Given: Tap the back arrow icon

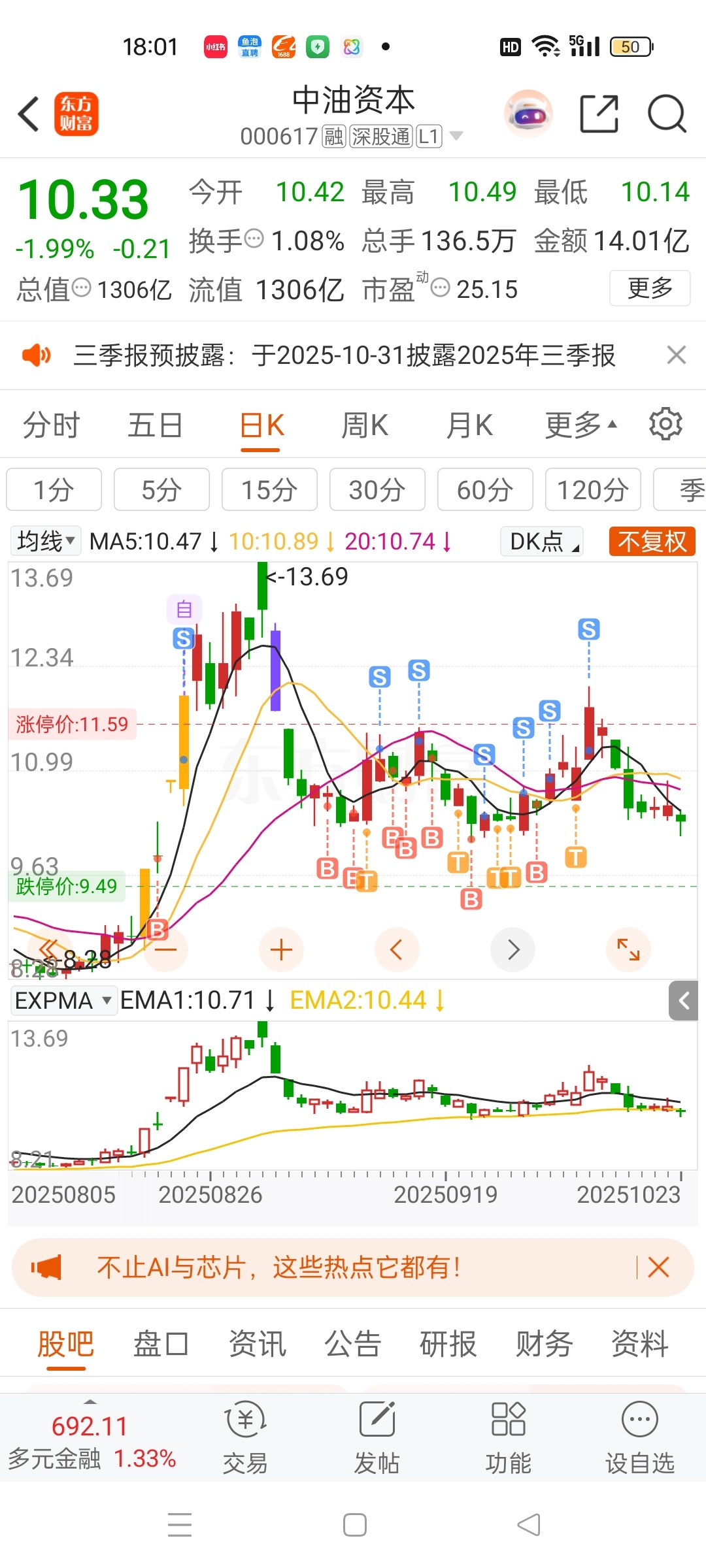Looking at the screenshot, I should coord(29,114).
